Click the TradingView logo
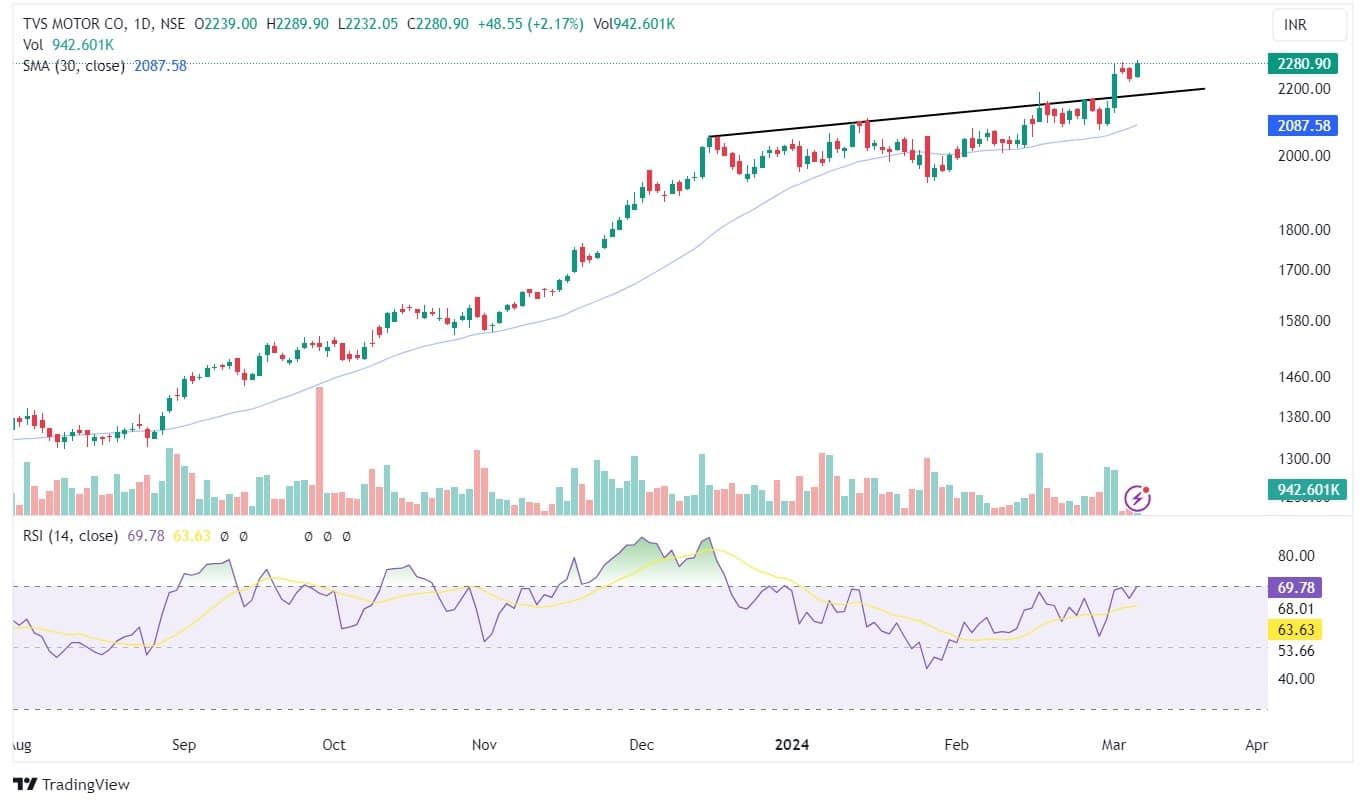 71,784
